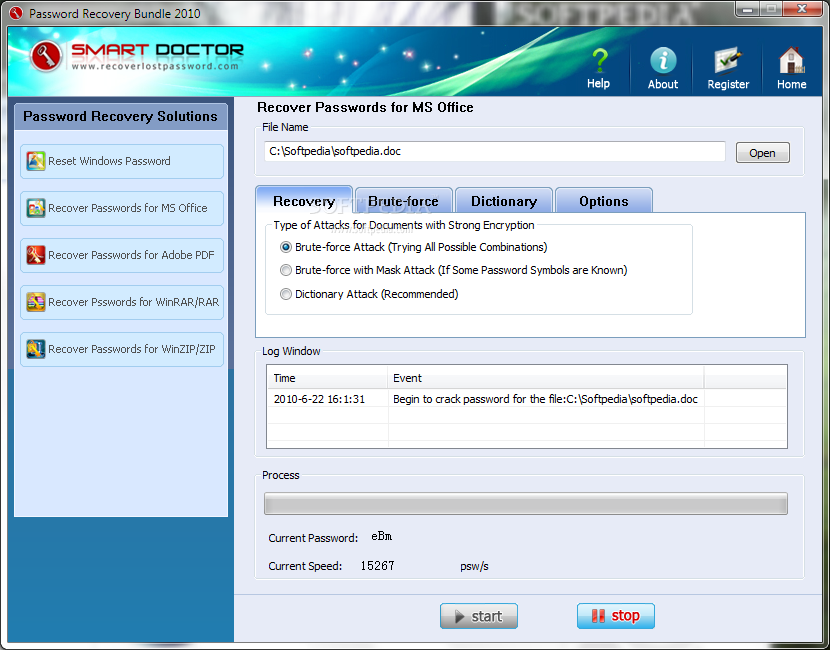Viewport: 830px width, 650px height.
Task: Click the start button
Action: (x=479, y=616)
